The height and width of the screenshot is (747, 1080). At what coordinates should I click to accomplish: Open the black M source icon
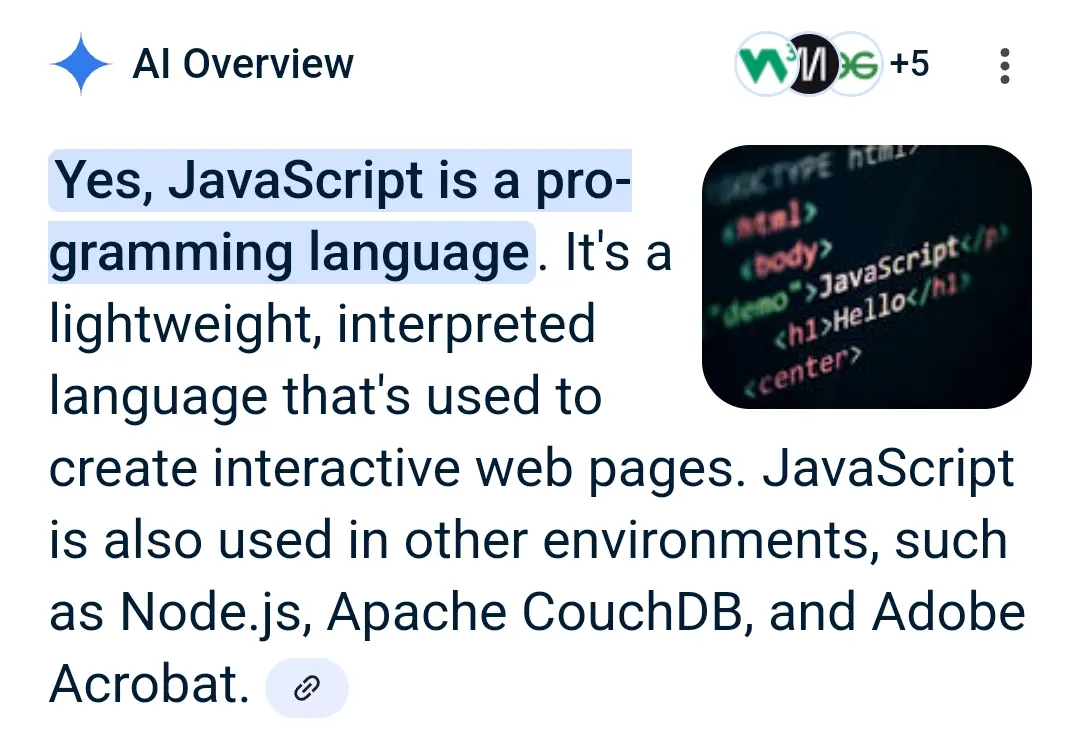[x=812, y=64]
